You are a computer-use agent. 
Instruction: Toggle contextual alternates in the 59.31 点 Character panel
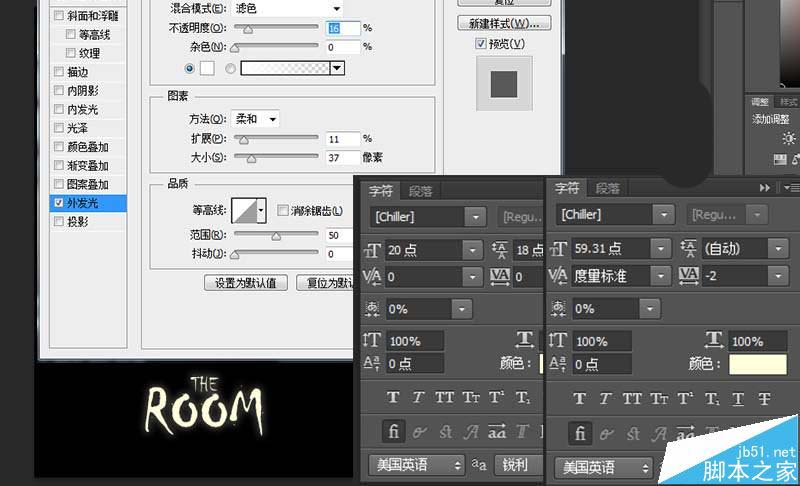pyautogui.click(x=607, y=434)
